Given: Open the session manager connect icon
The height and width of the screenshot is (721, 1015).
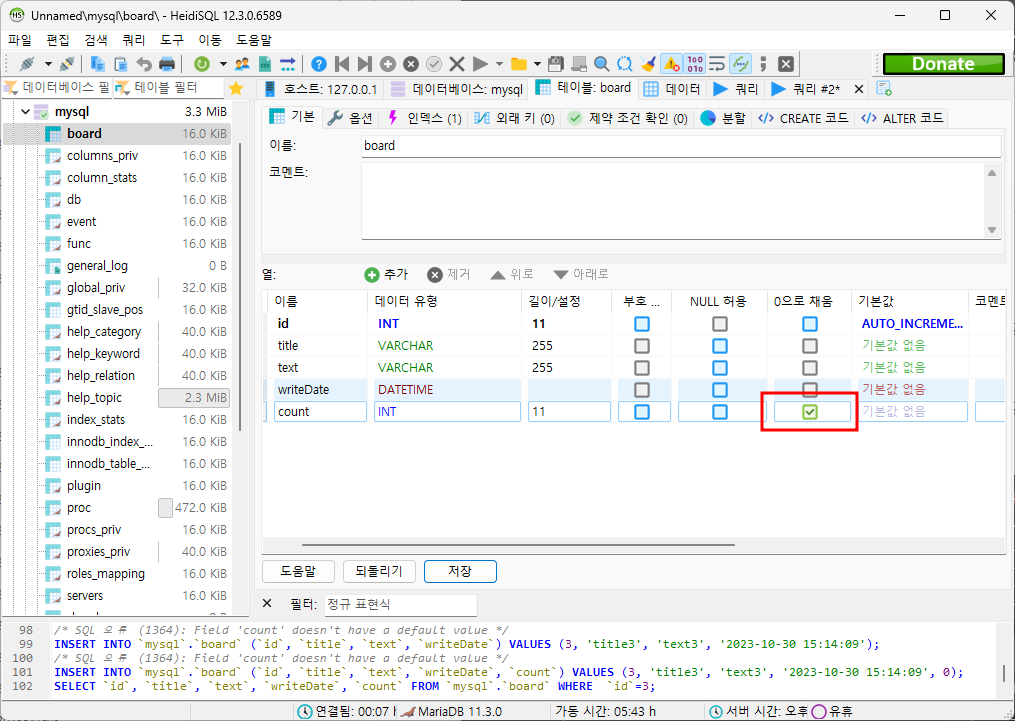Looking at the screenshot, I should [x=27, y=64].
